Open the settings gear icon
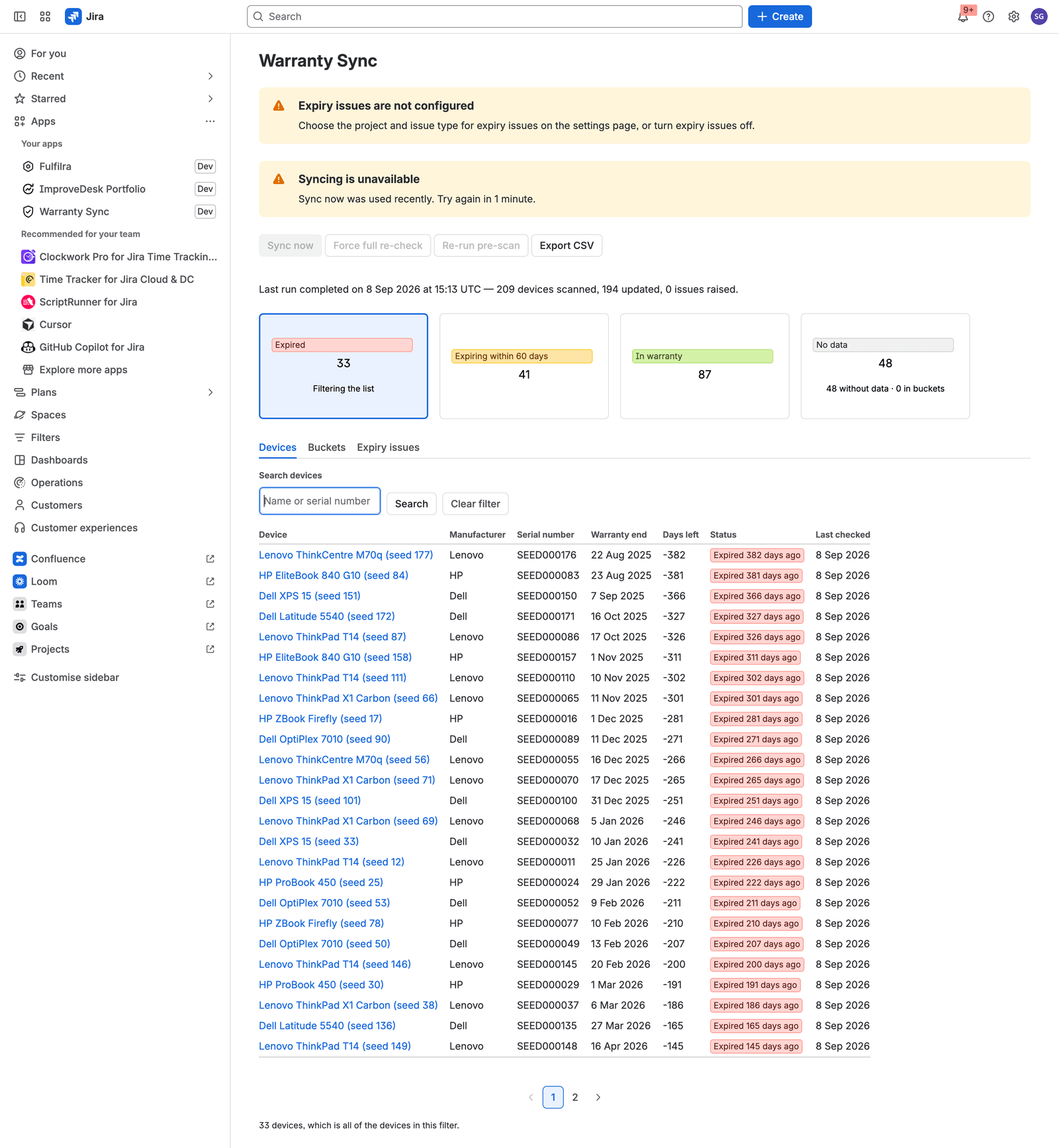This screenshot has height=1148, width=1059. click(1013, 17)
